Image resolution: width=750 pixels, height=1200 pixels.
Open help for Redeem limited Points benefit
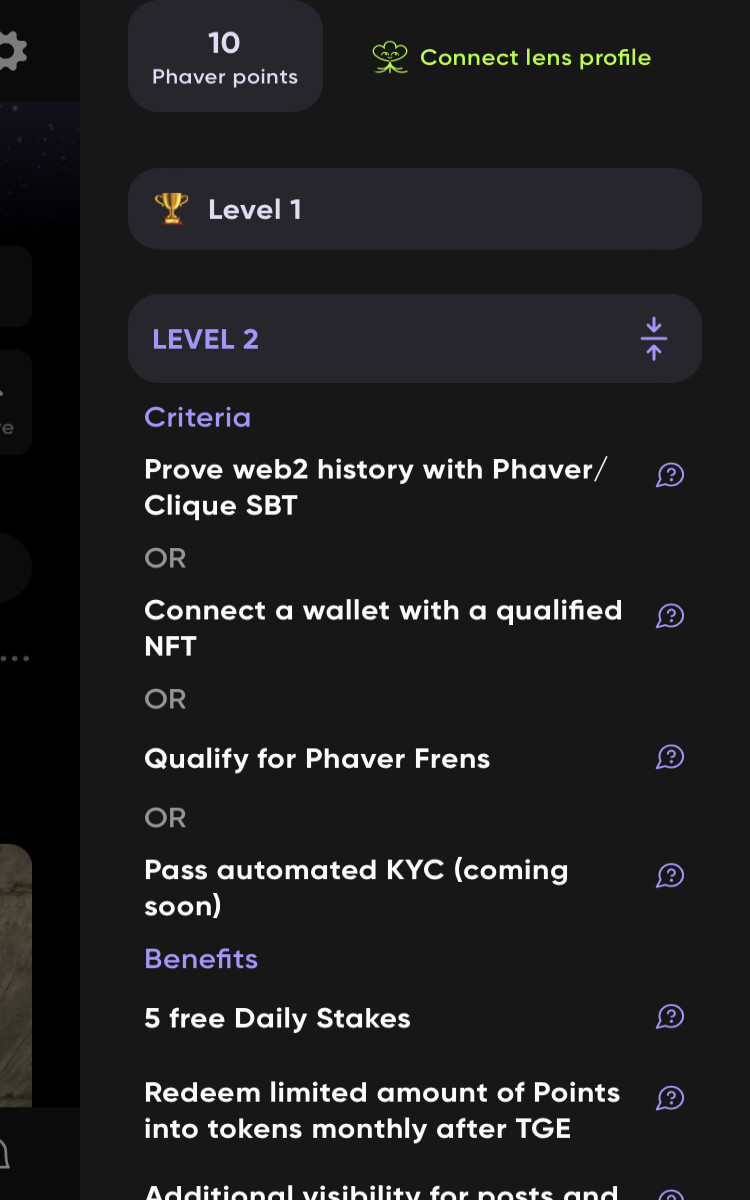[670, 1098]
